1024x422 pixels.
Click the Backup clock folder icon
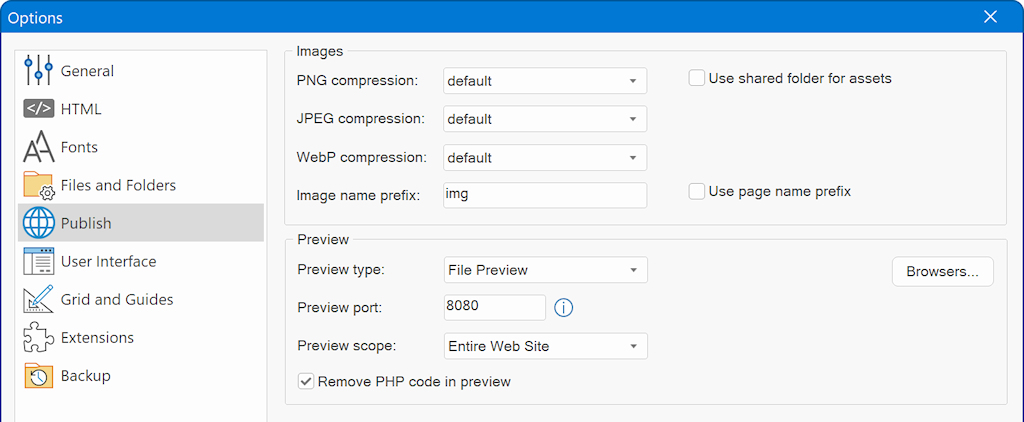click(38, 376)
